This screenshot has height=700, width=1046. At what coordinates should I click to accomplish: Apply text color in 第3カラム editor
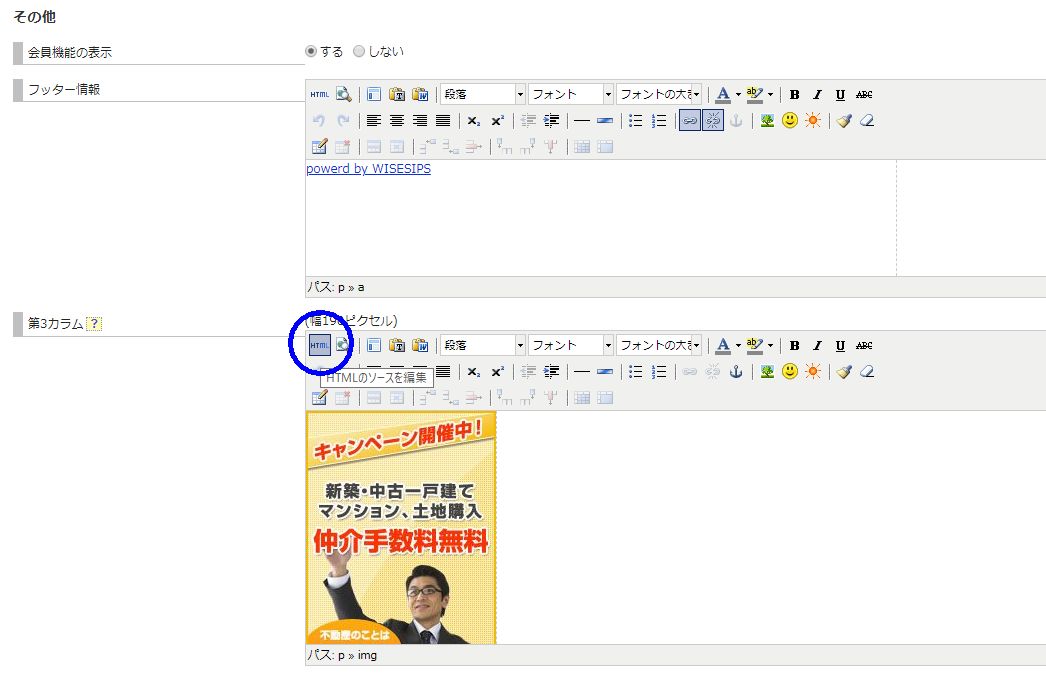722,346
